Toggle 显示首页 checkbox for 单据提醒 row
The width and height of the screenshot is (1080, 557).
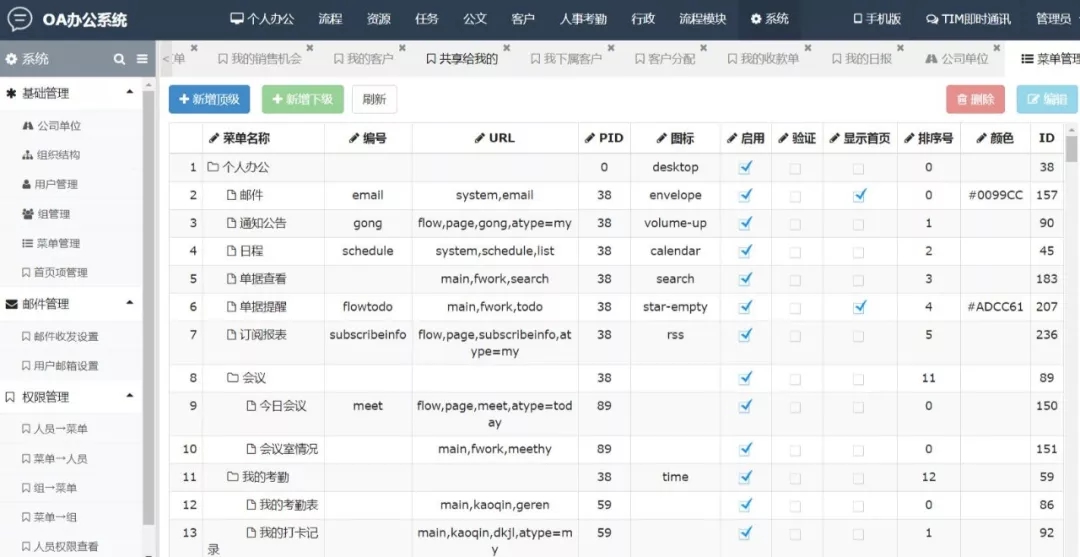(859, 307)
